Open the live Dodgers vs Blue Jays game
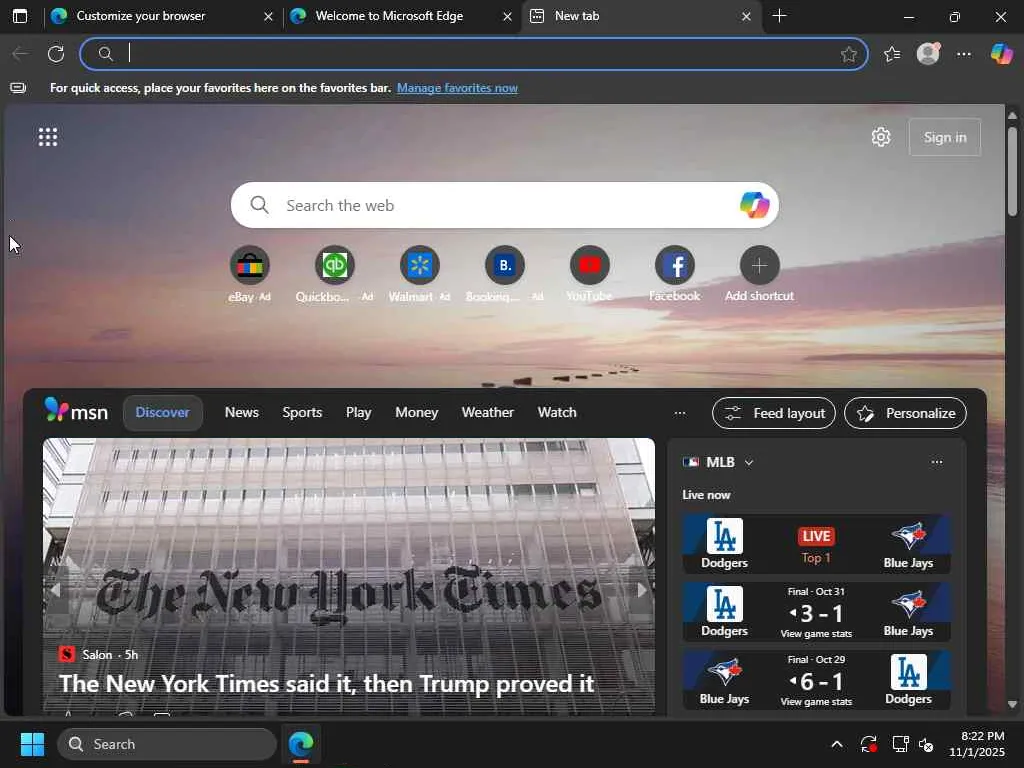 tap(816, 544)
